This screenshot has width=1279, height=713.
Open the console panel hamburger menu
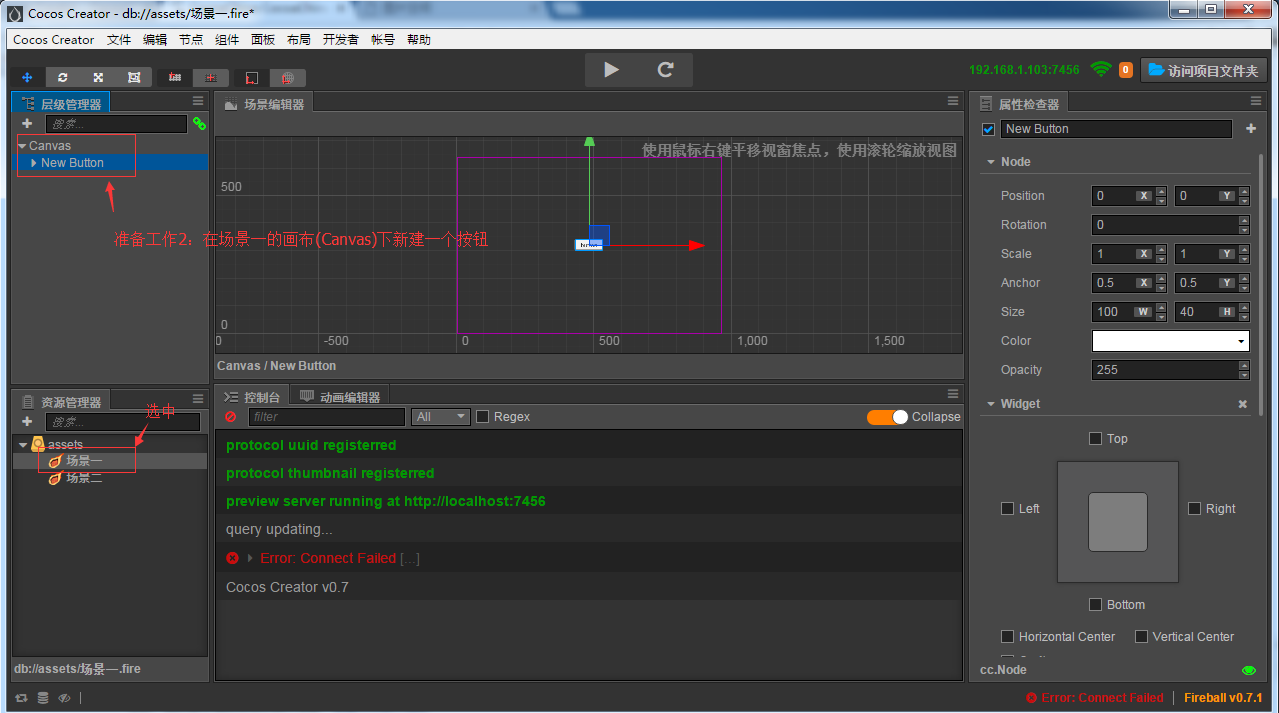pyautogui.click(x=953, y=394)
